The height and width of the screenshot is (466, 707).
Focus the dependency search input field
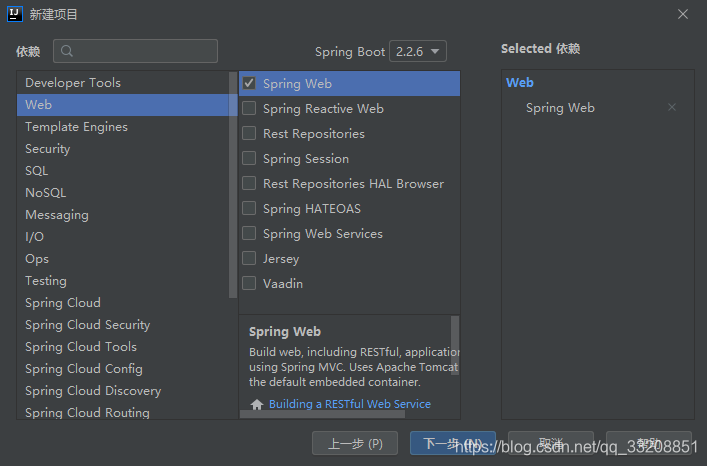(x=135, y=51)
